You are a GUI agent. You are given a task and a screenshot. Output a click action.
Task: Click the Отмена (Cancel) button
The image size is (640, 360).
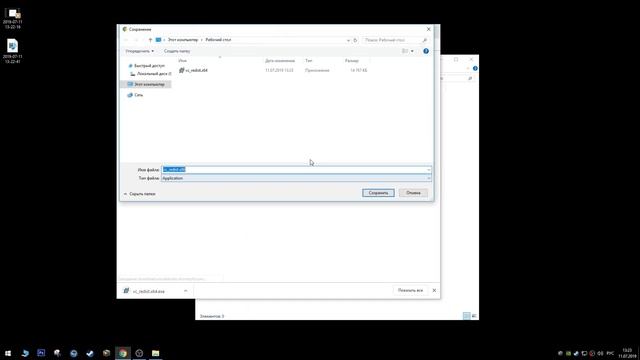(413, 193)
